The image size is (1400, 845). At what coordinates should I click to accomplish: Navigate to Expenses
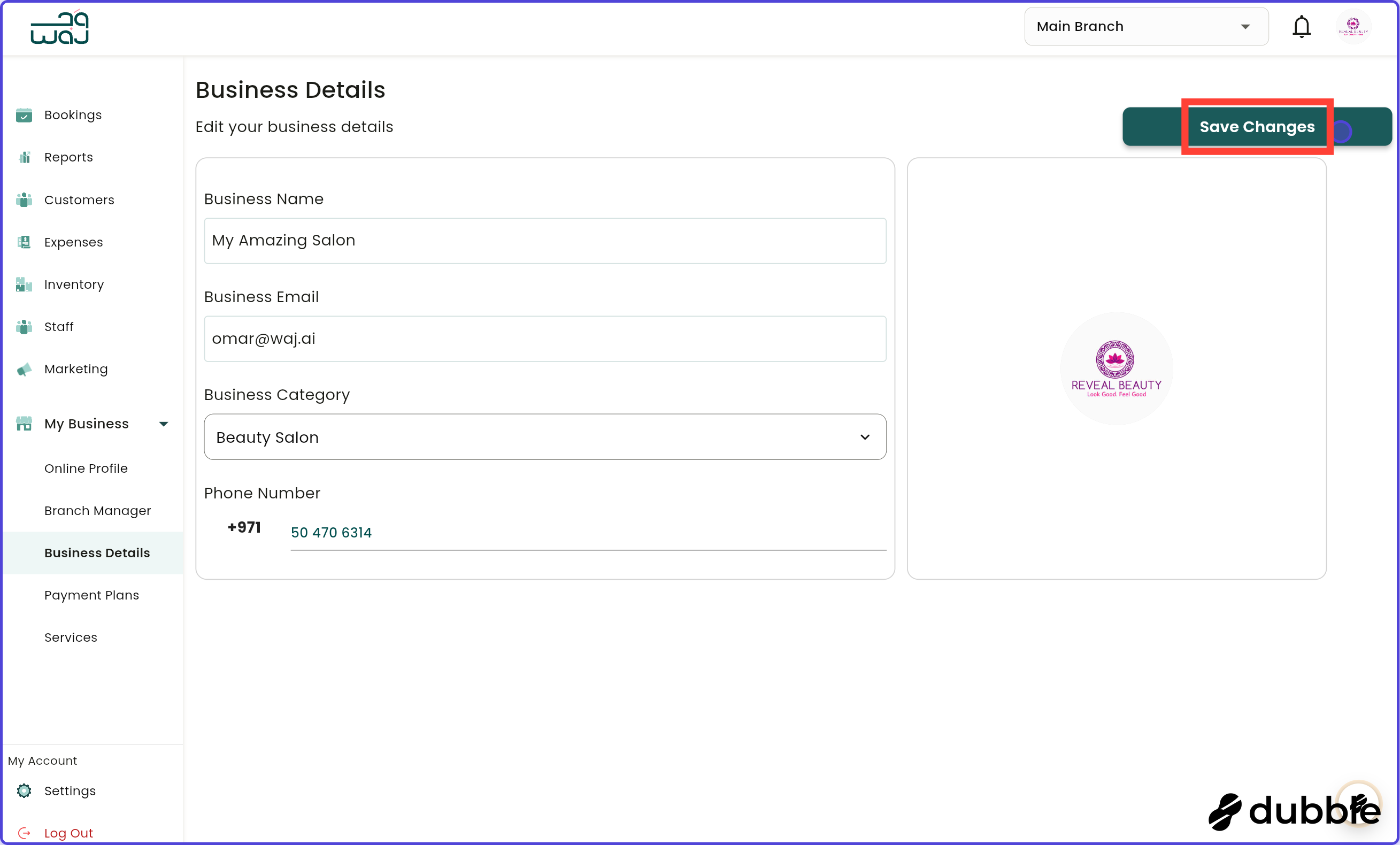coord(73,242)
